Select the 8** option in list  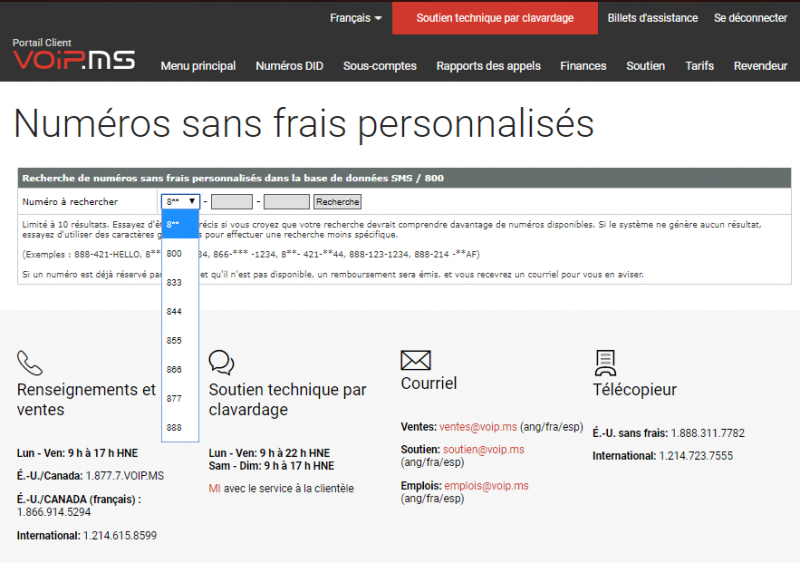click(x=180, y=224)
